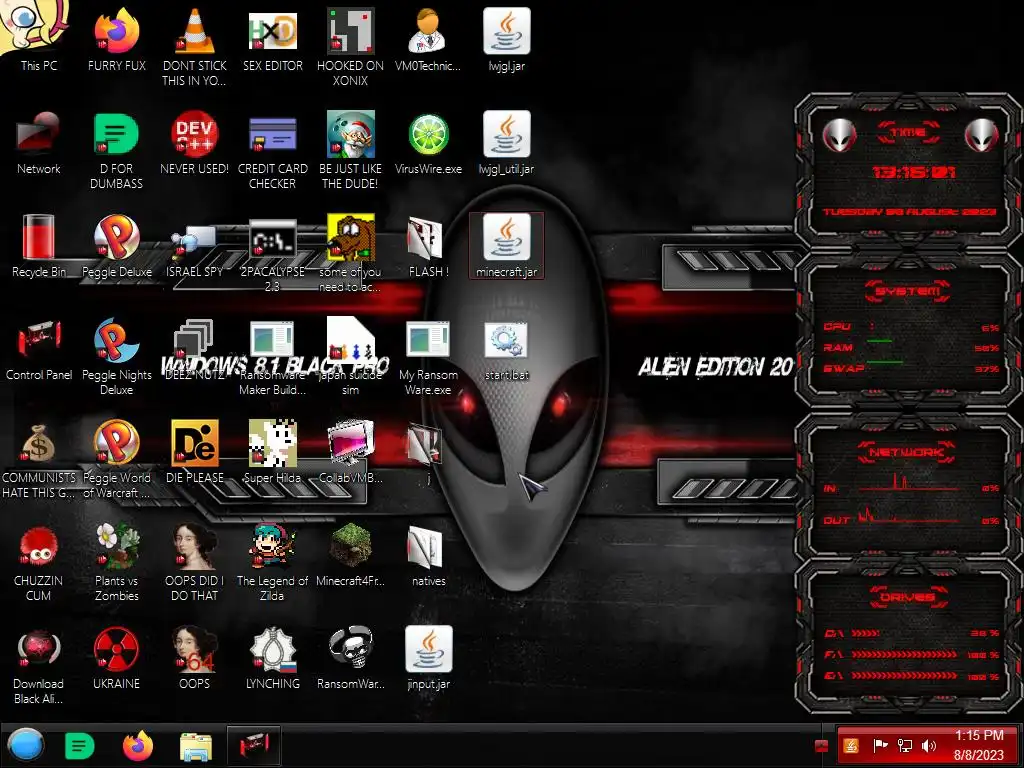The image size is (1024, 768).
Task: Click the TIME gadget panel
Action: pos(908,171)
